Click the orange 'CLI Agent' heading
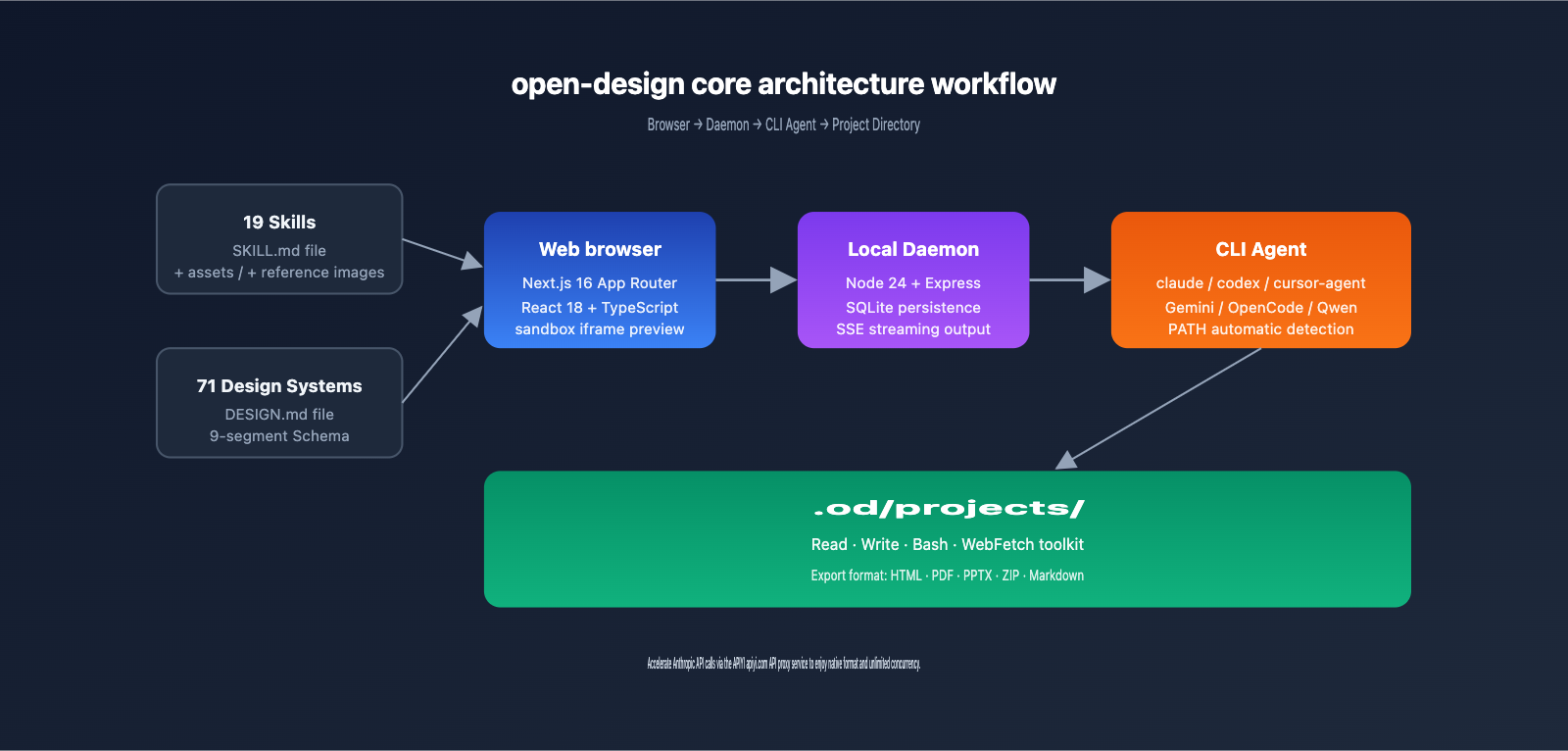The width and height of the screenshot is (1568, 751). [1261, 250]
